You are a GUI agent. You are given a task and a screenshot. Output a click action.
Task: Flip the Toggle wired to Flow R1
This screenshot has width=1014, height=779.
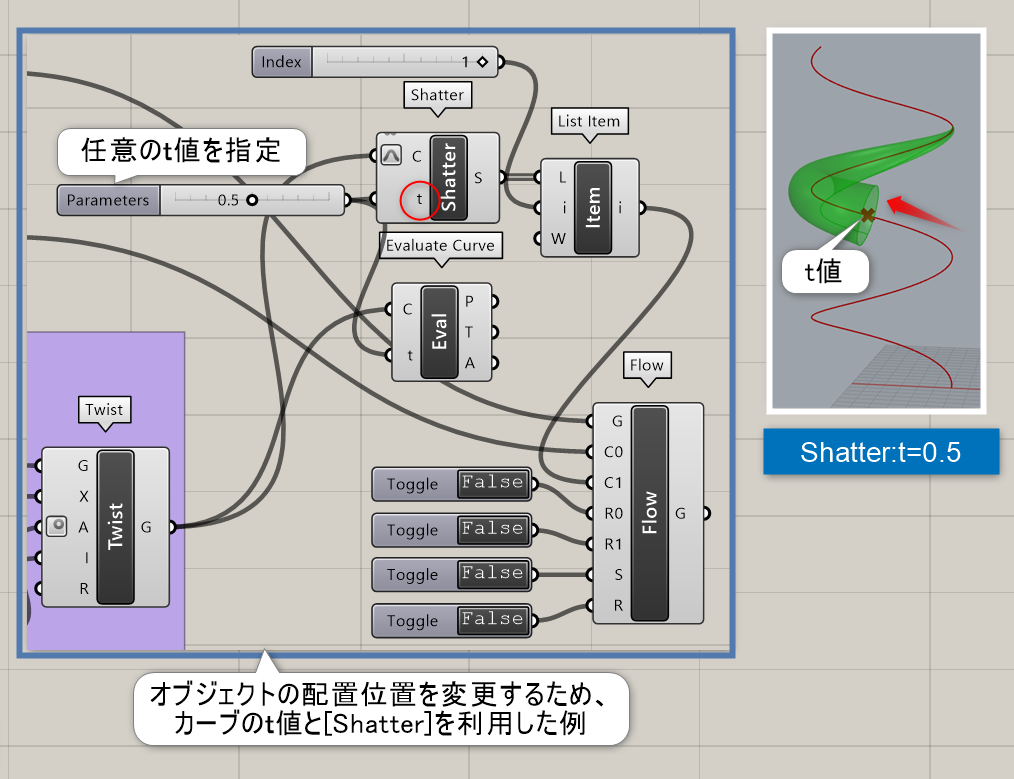click(x=492, y=529)
